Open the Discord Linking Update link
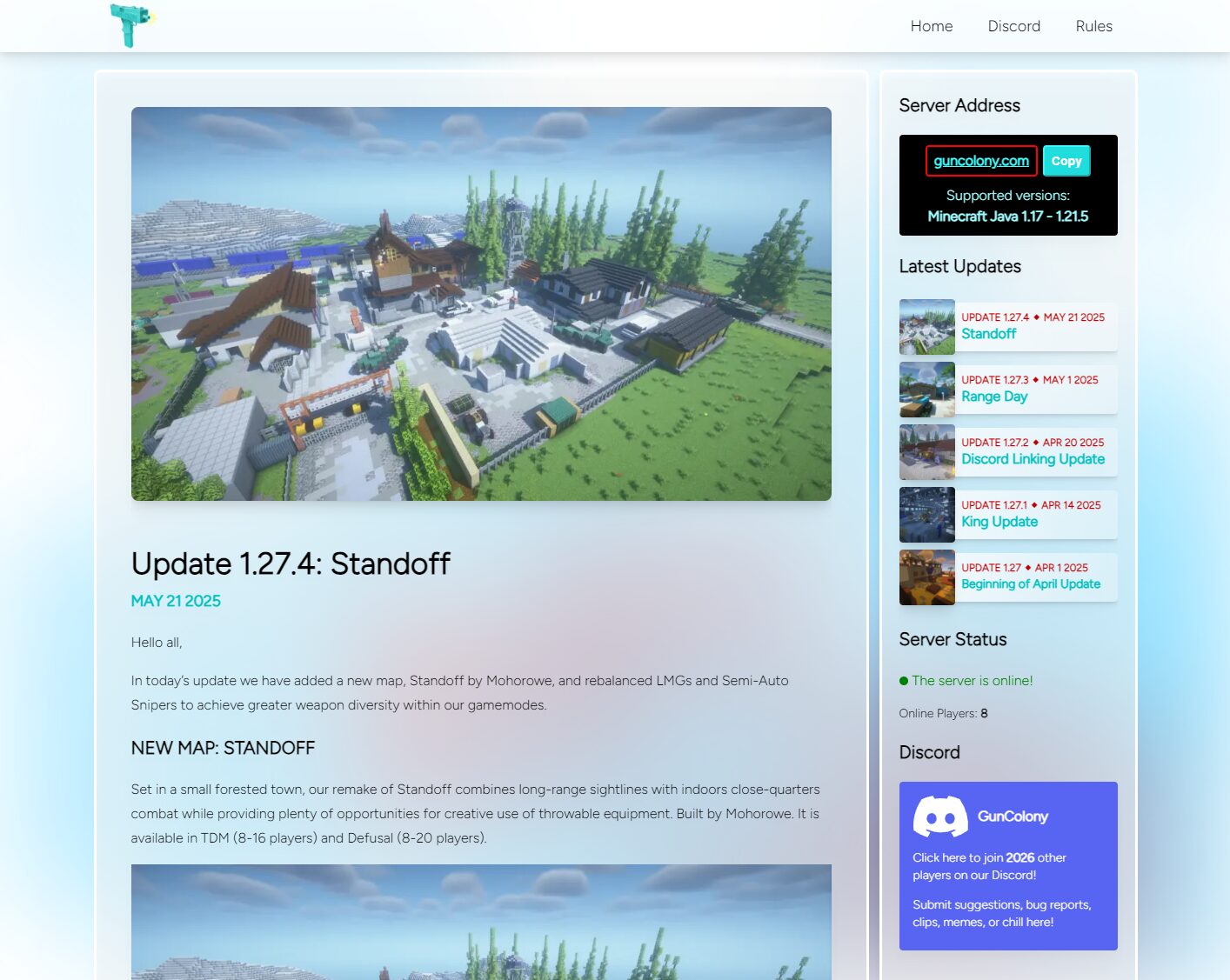 (x=1033, y=459)
